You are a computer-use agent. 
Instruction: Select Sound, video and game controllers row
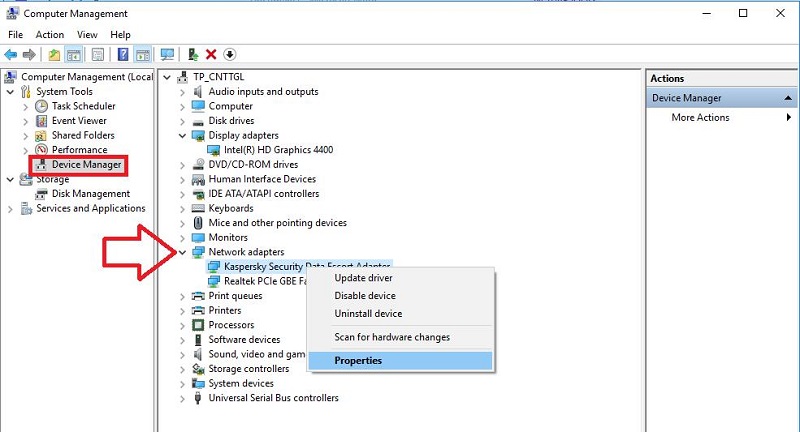pos(257,354)
